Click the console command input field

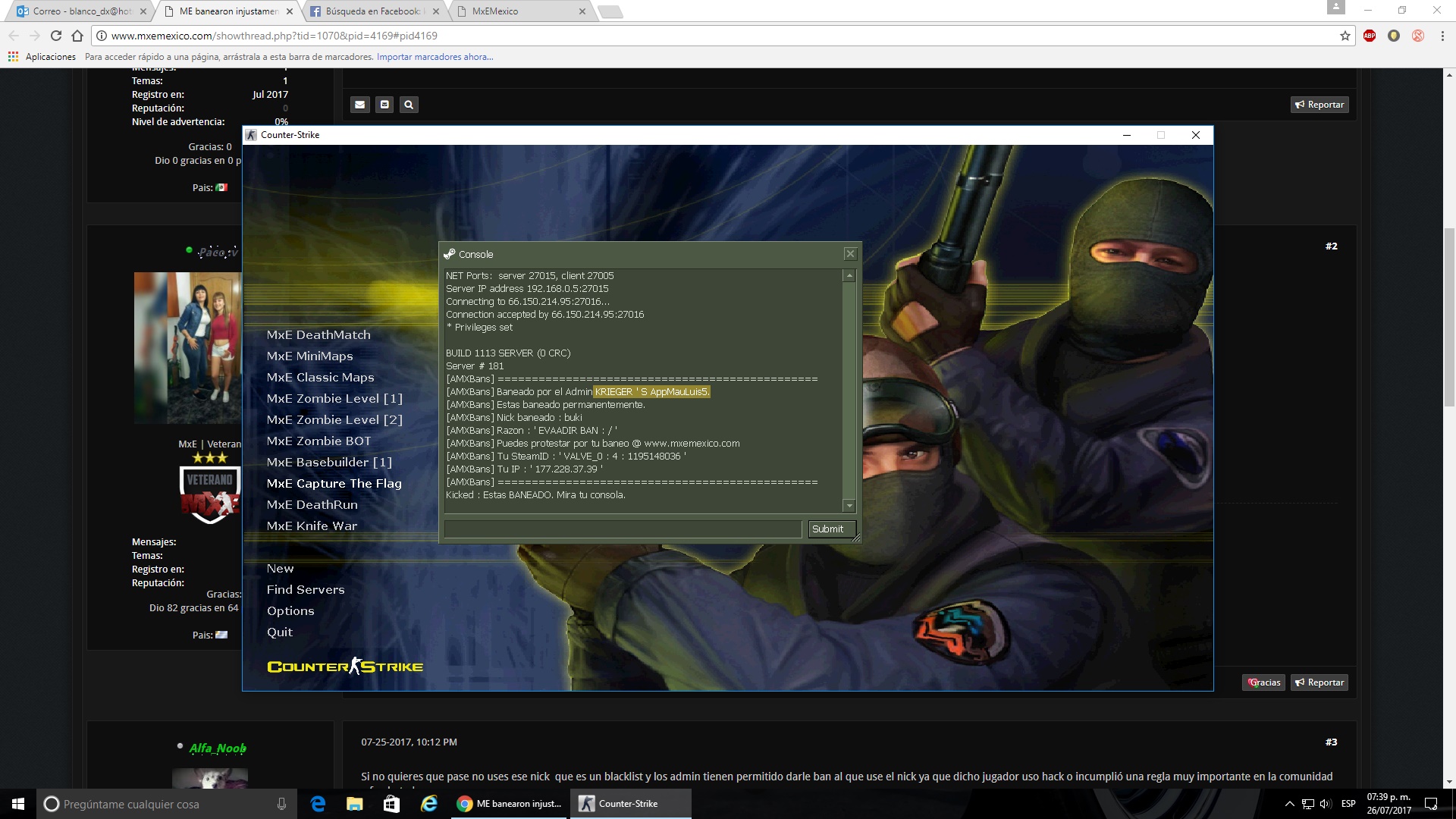(623, 529)
